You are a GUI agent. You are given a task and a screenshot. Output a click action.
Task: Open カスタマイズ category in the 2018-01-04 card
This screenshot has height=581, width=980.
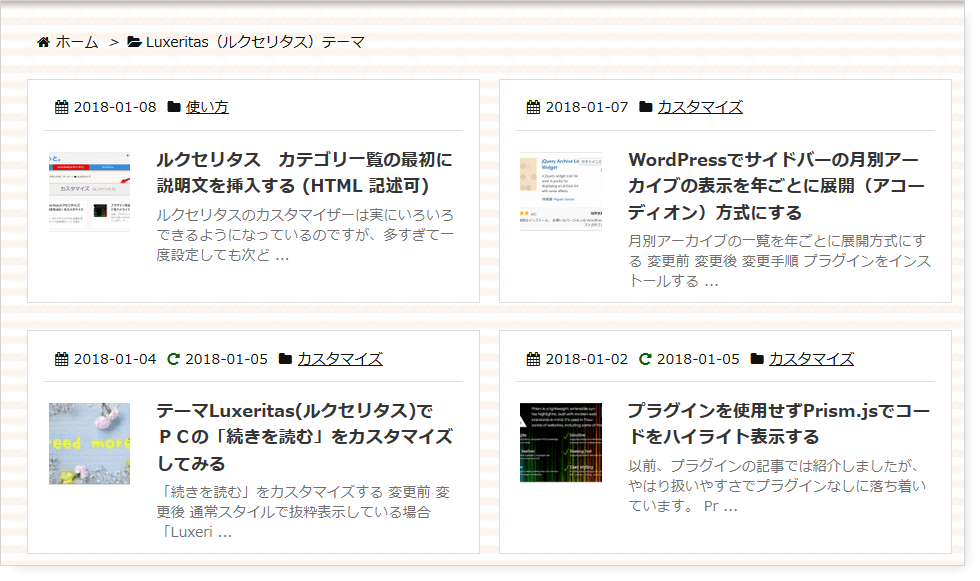coord(339,359)
